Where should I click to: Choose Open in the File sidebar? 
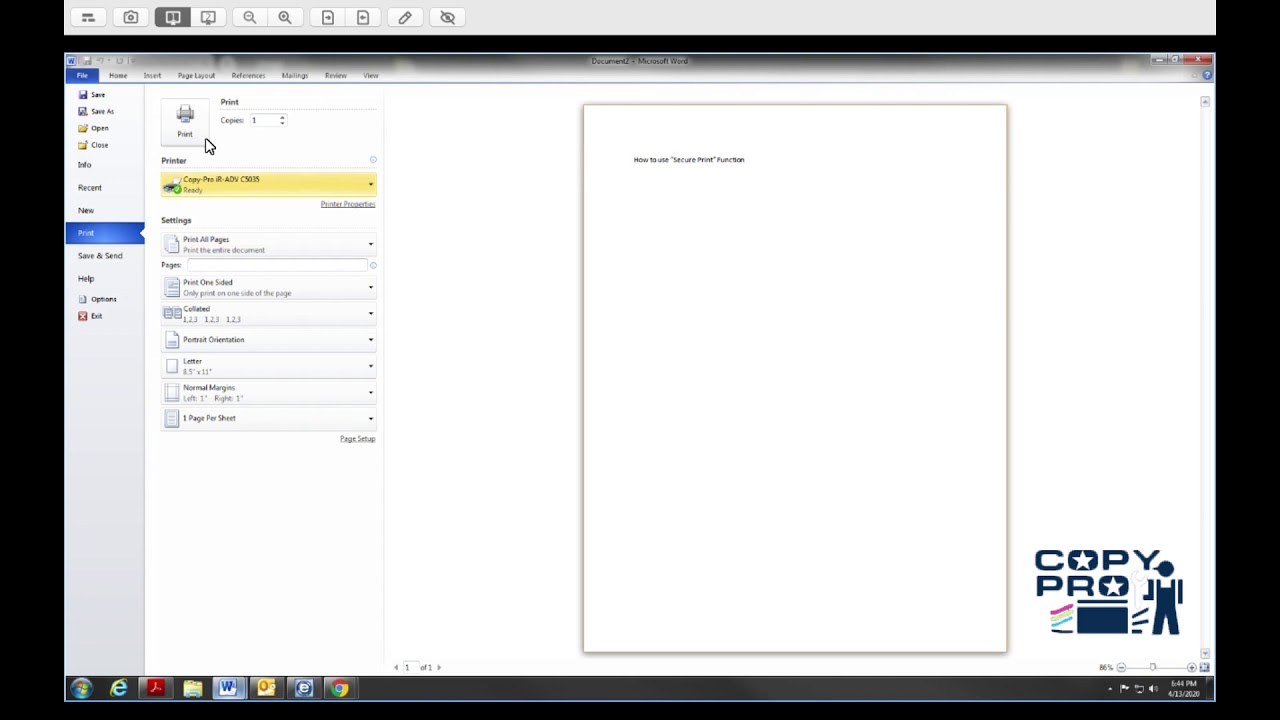click(93, 128)
